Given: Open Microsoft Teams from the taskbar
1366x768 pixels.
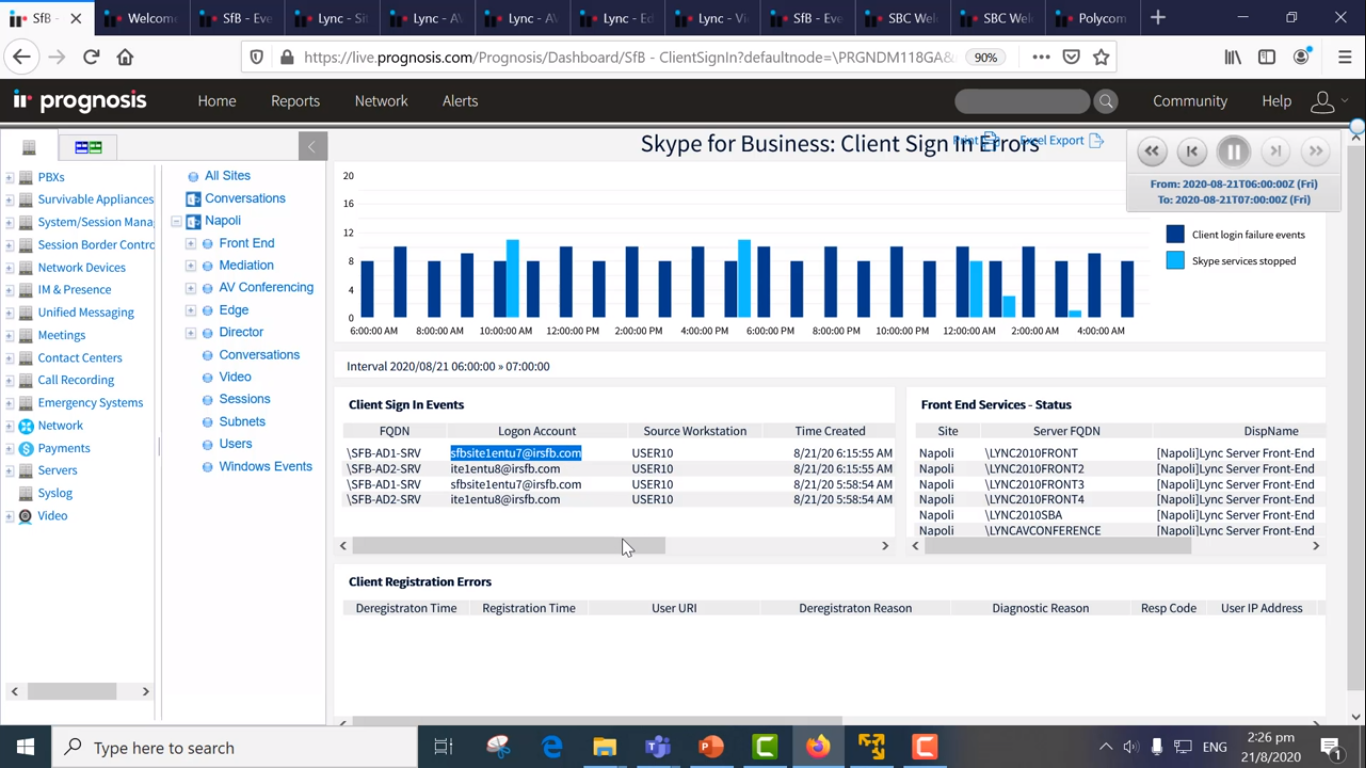Looking at the screenshot, I should point(658,747).
